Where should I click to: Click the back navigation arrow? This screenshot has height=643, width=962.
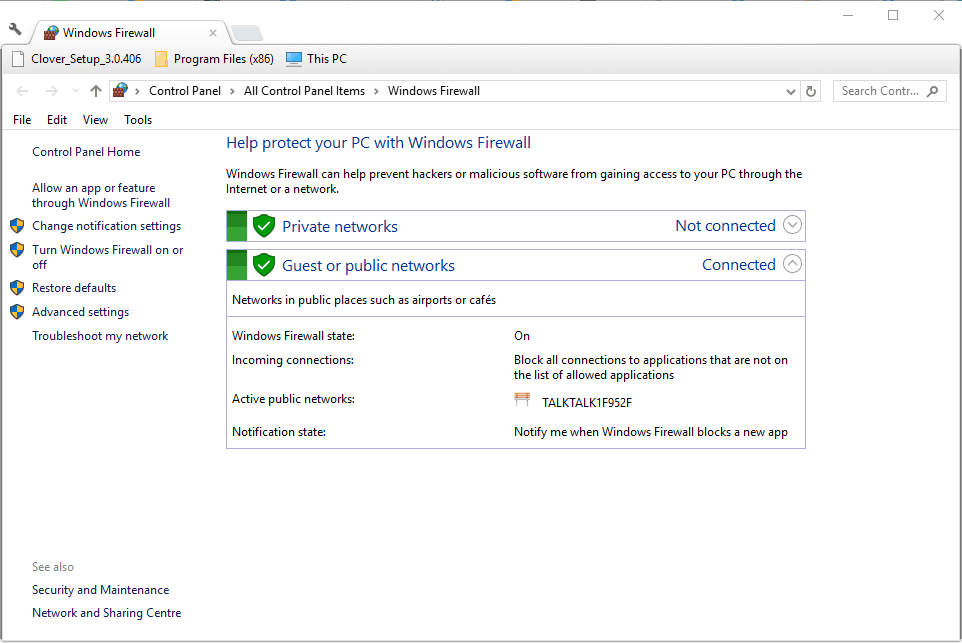tap(22, 91)
